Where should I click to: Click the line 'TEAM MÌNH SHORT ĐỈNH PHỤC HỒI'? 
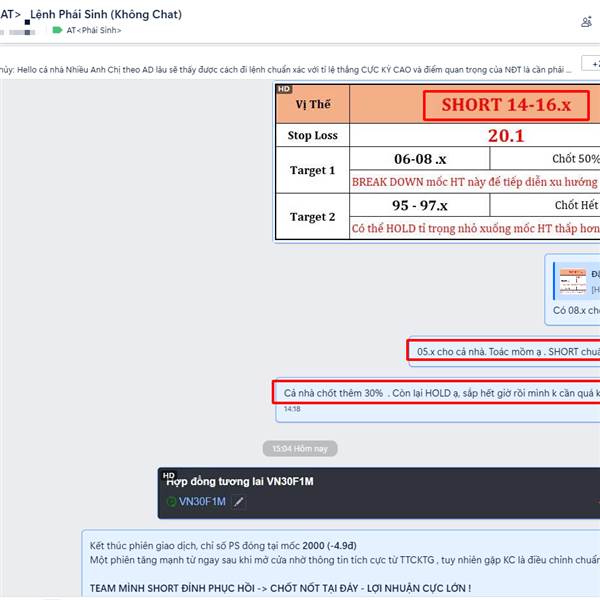pos(280,588)
